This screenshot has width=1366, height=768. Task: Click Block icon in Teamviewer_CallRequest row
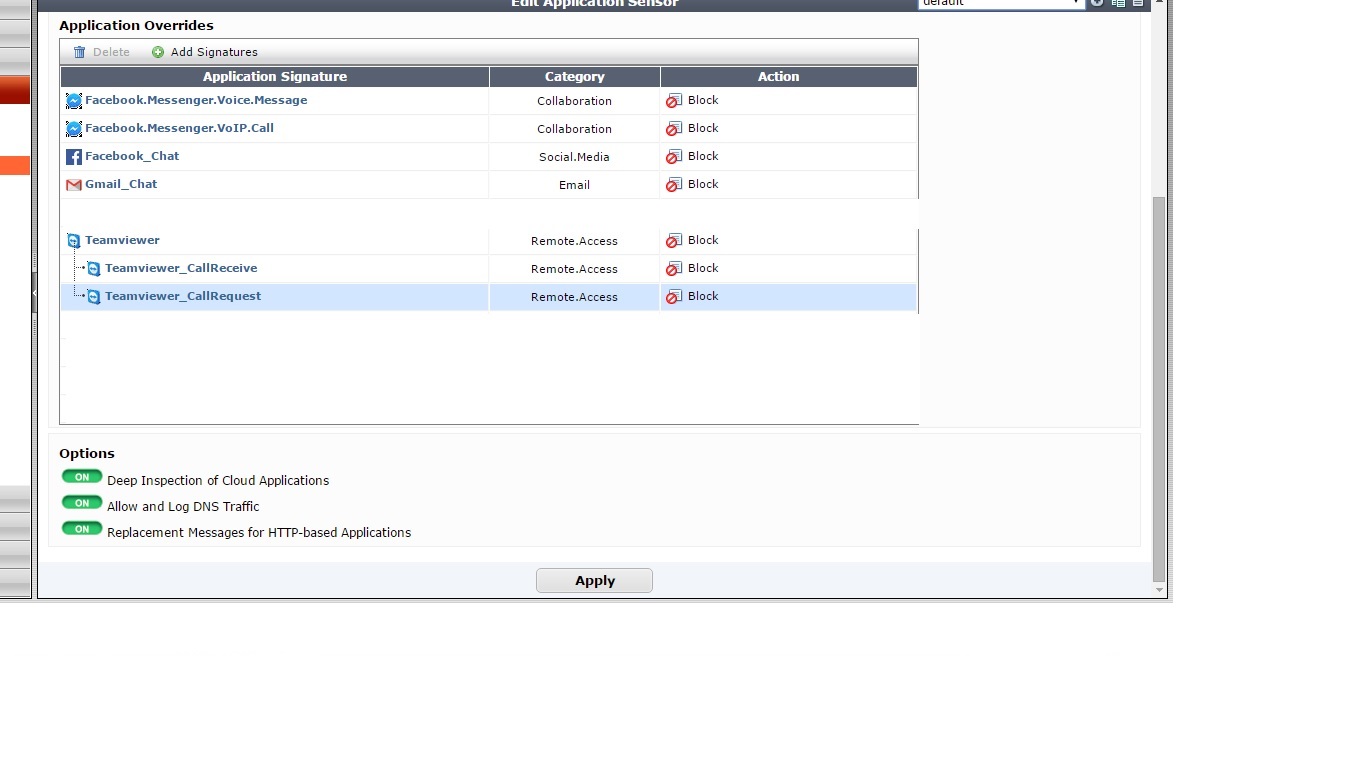click(674, 297)
